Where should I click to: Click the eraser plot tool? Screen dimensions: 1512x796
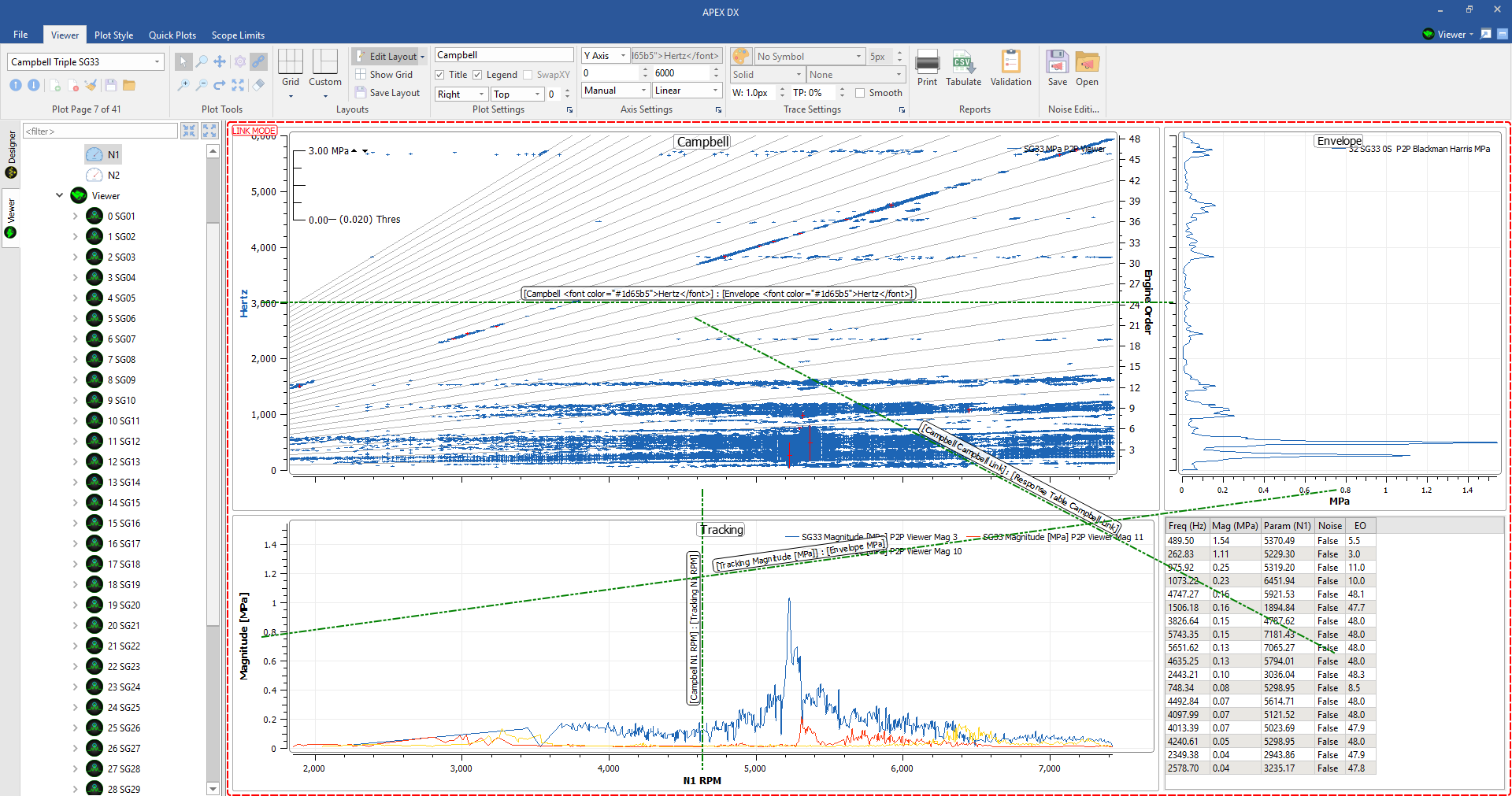click(258, 85)
